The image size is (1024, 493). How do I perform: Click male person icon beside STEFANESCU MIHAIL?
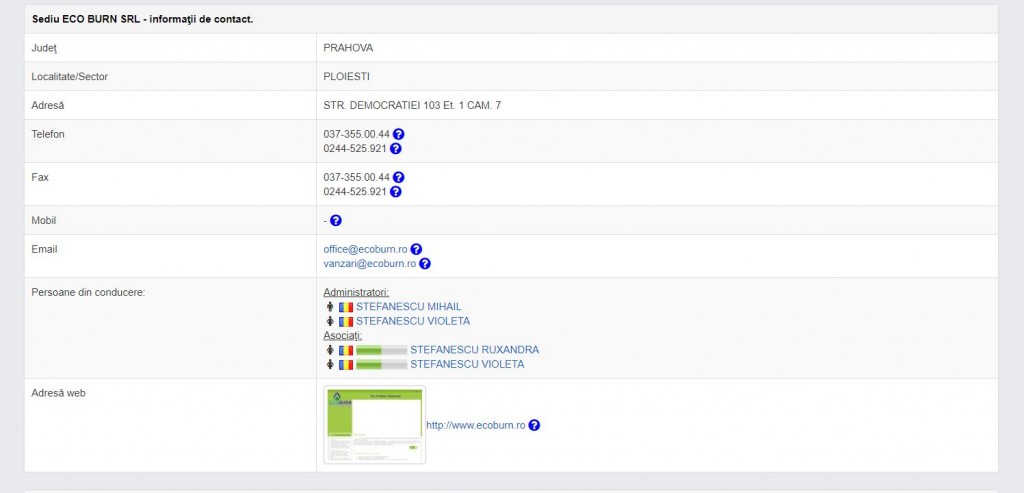(x=330, y=306)
